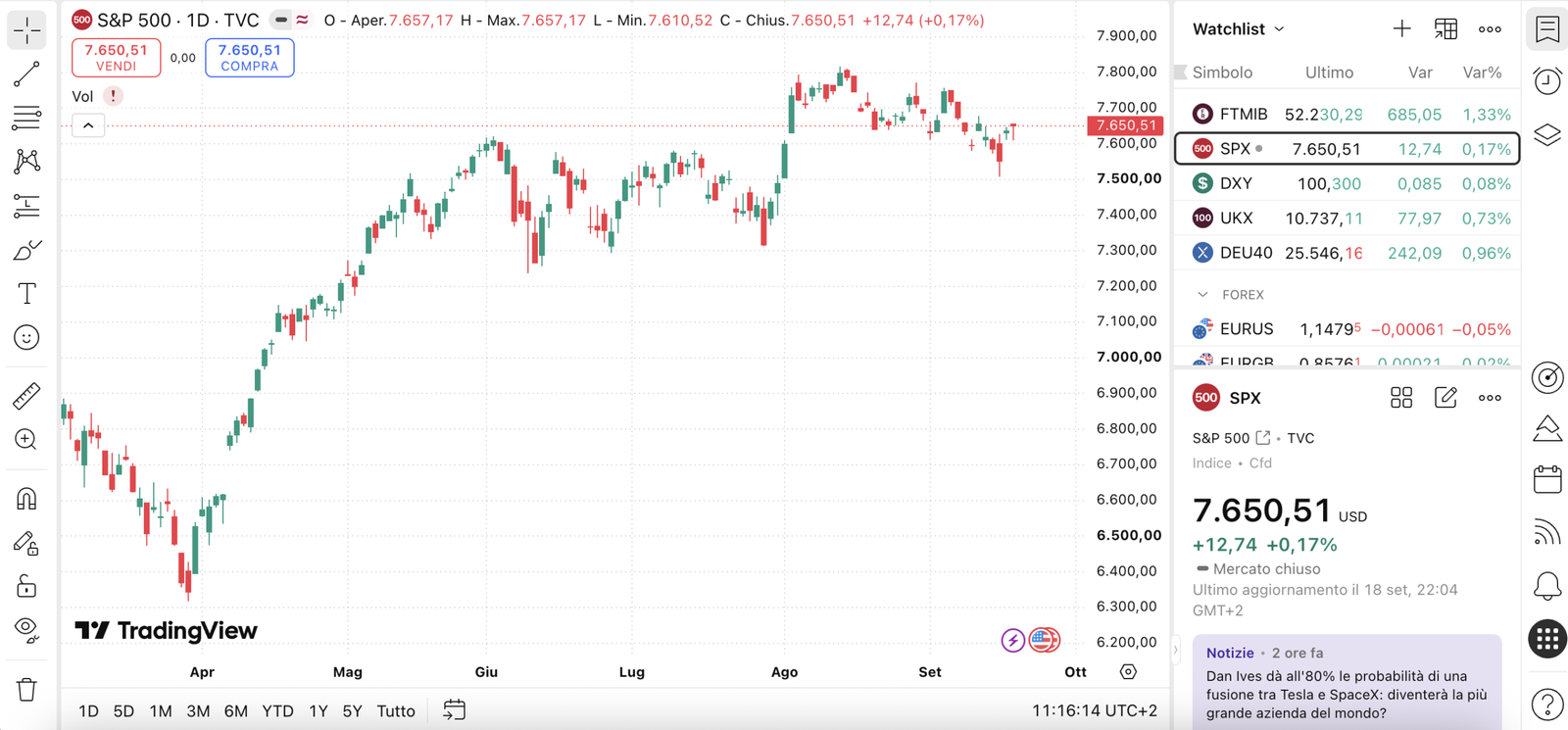1568x730 pixels.
Task: Click the lightning events icon on chart
Action: [1012, 641]
